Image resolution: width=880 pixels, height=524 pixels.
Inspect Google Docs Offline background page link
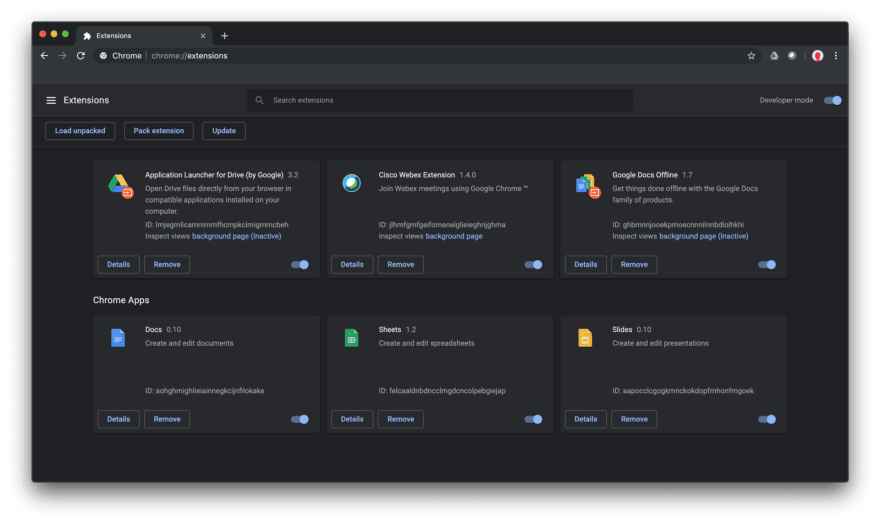704,236
